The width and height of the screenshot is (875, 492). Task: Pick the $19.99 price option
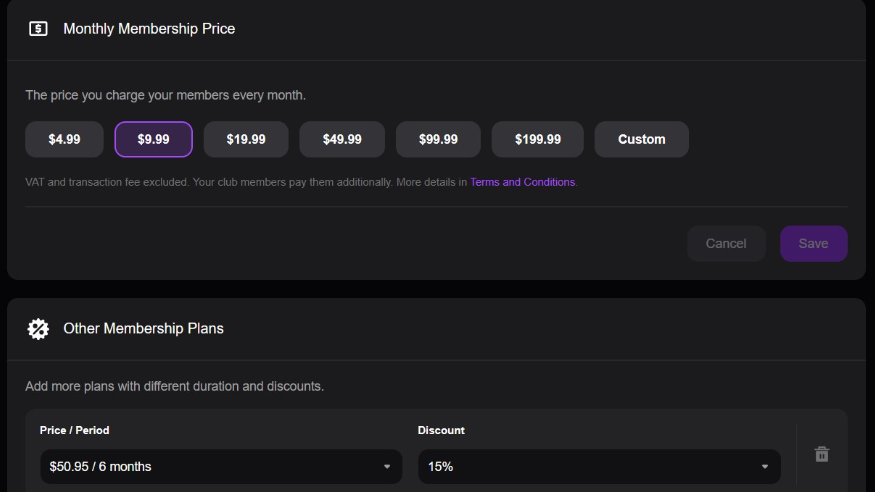[246, 140]
